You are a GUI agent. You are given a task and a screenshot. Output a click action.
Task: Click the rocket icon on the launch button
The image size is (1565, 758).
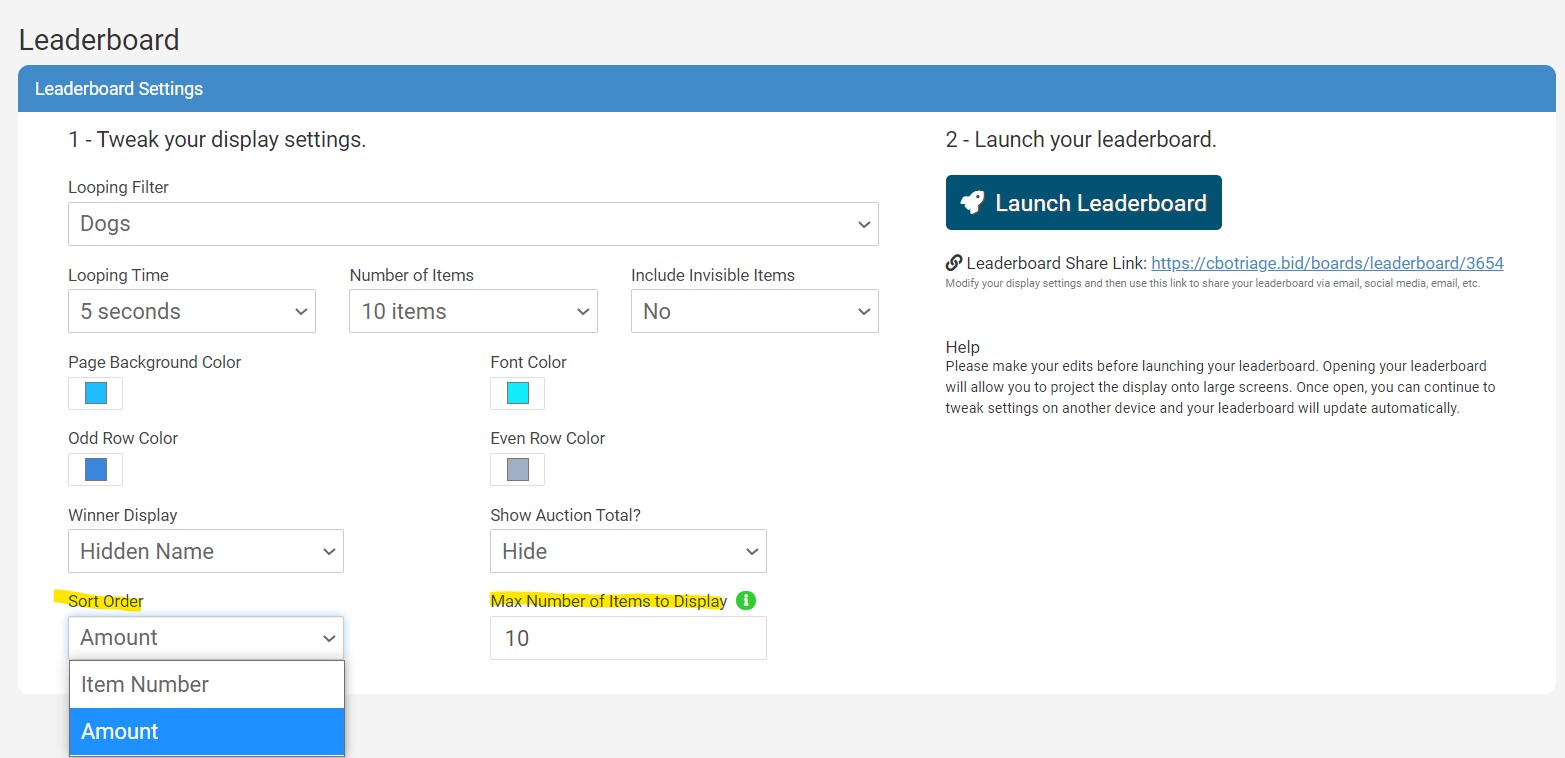(972, 203)
